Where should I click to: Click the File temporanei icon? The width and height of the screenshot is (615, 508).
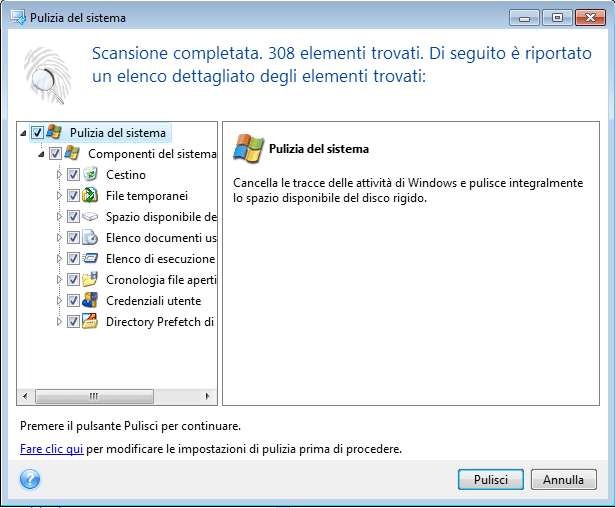pos(90,196)
